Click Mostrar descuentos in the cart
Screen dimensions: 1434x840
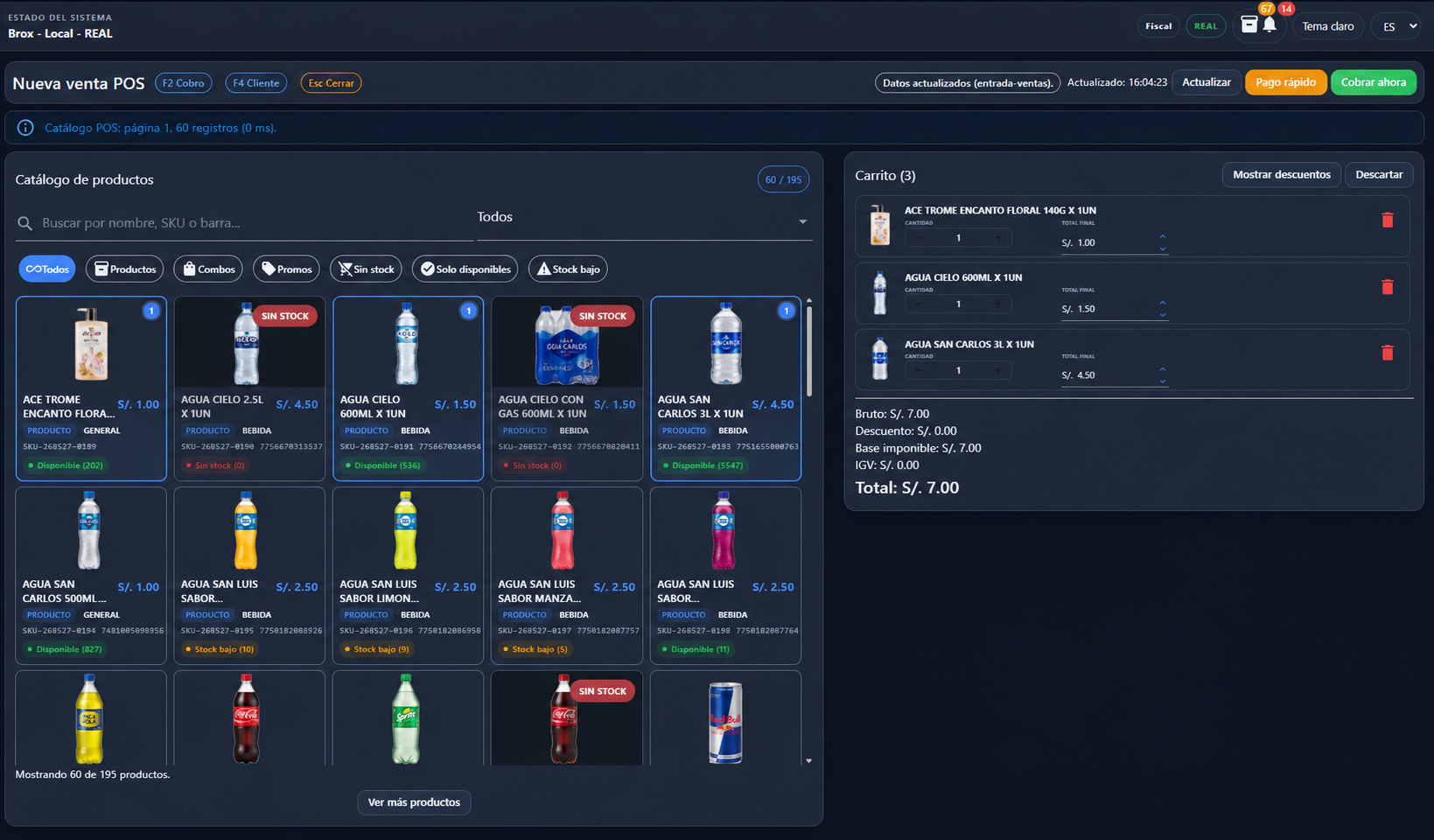[1282, 175]
